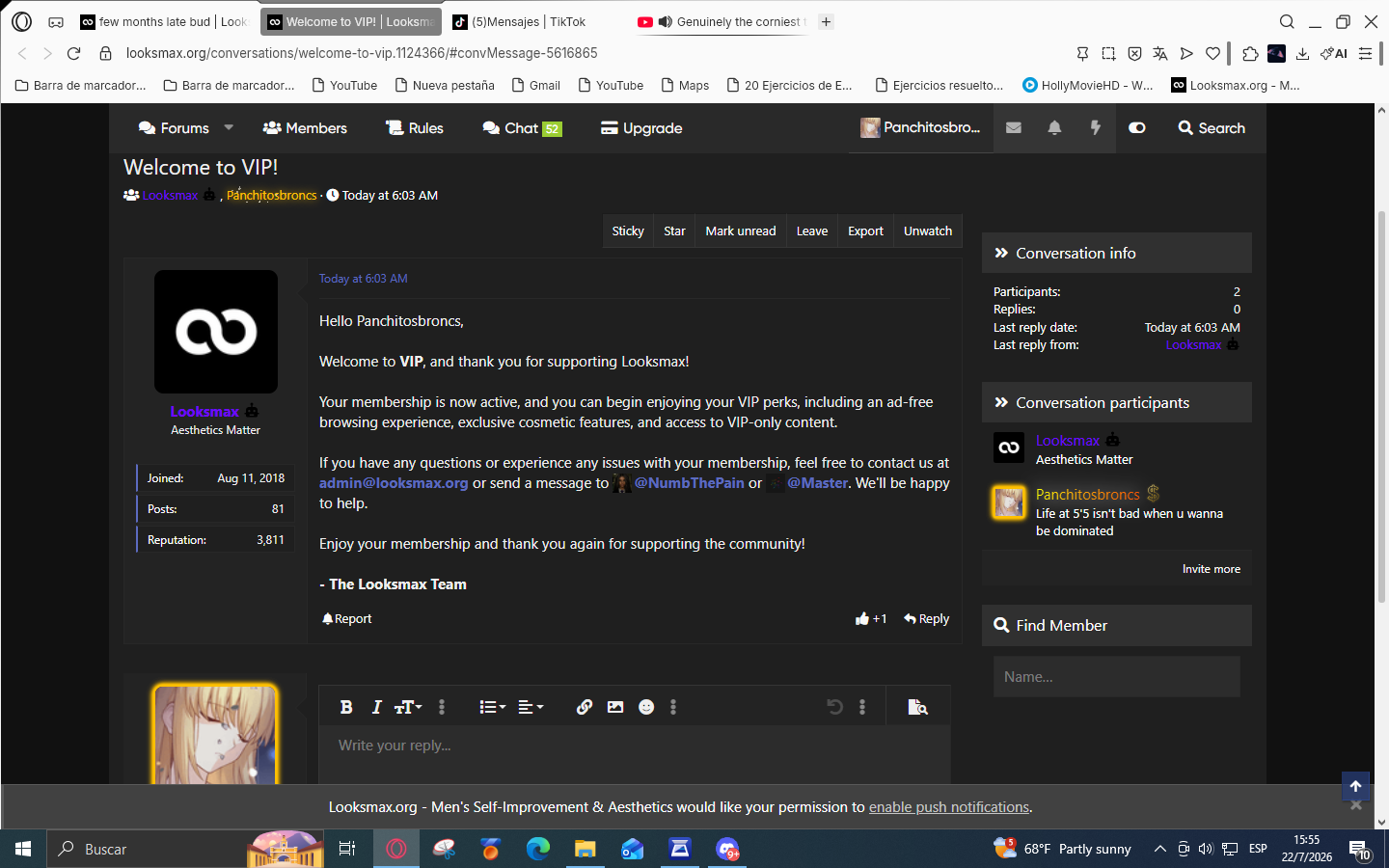Open the Looksmax avatar in message
Viewport: 1389px width, 868px height.
(216, 332)
